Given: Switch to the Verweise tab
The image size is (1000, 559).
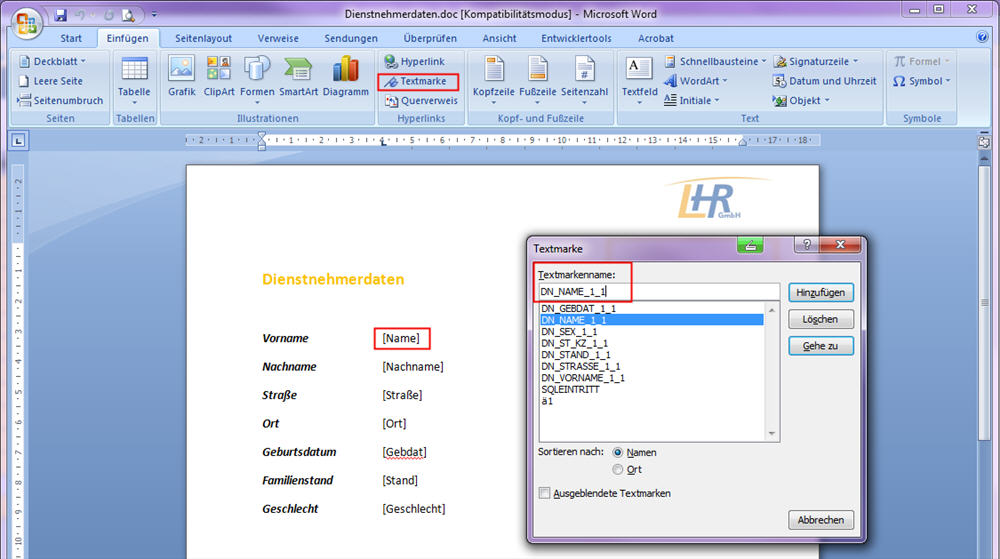Looking at the screenshot, I should (278, 38).
